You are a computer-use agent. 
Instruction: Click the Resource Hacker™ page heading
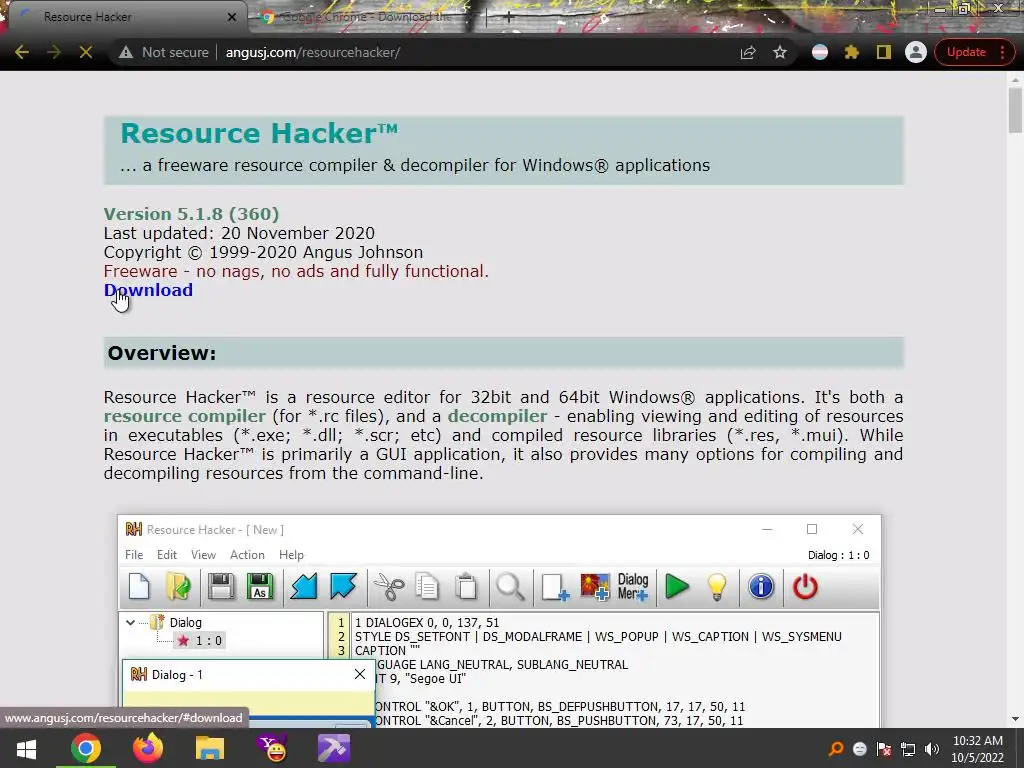(259, 133)
